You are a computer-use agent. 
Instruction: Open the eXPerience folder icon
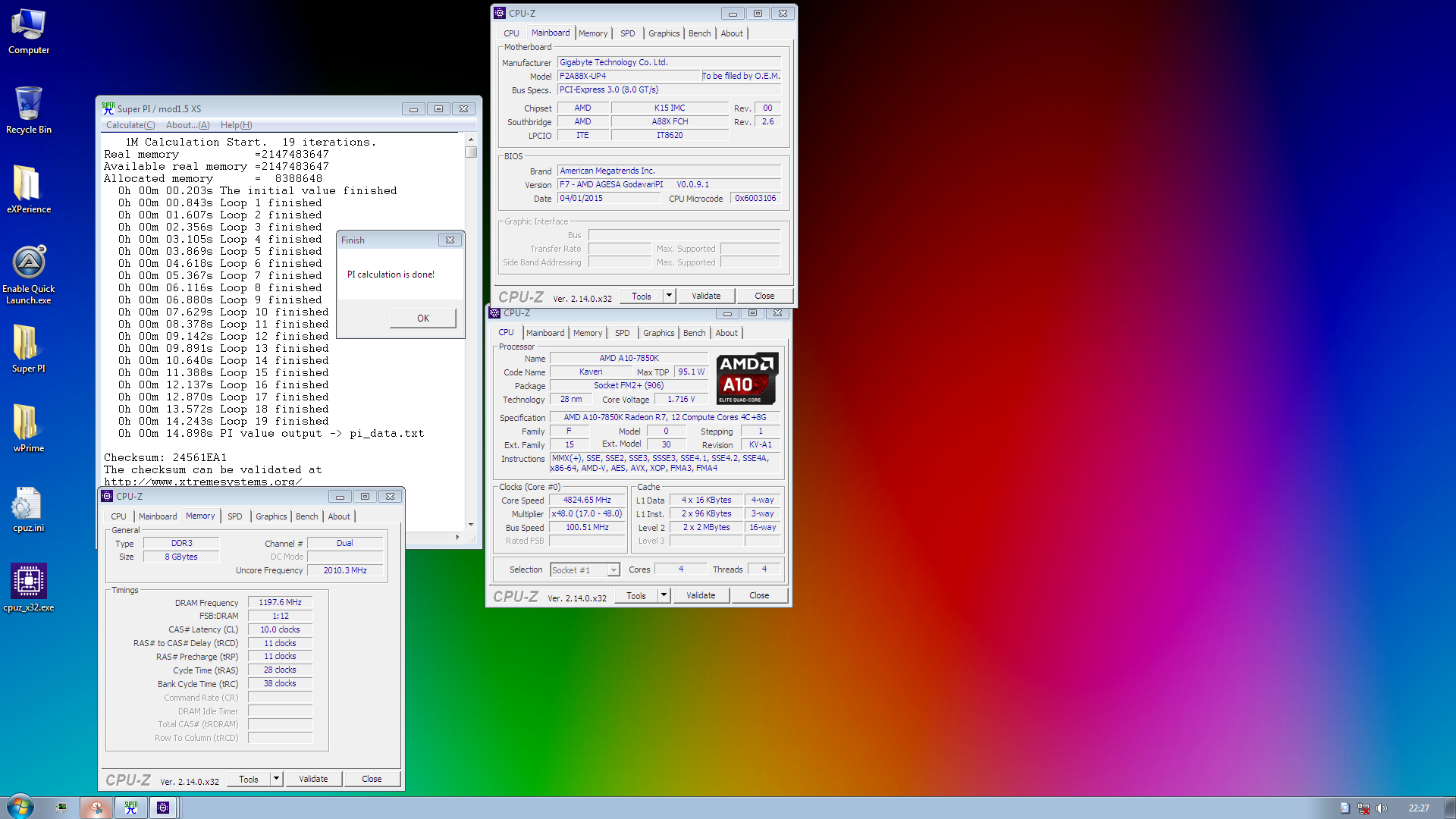pyautogui.click(x=29, y=190)
